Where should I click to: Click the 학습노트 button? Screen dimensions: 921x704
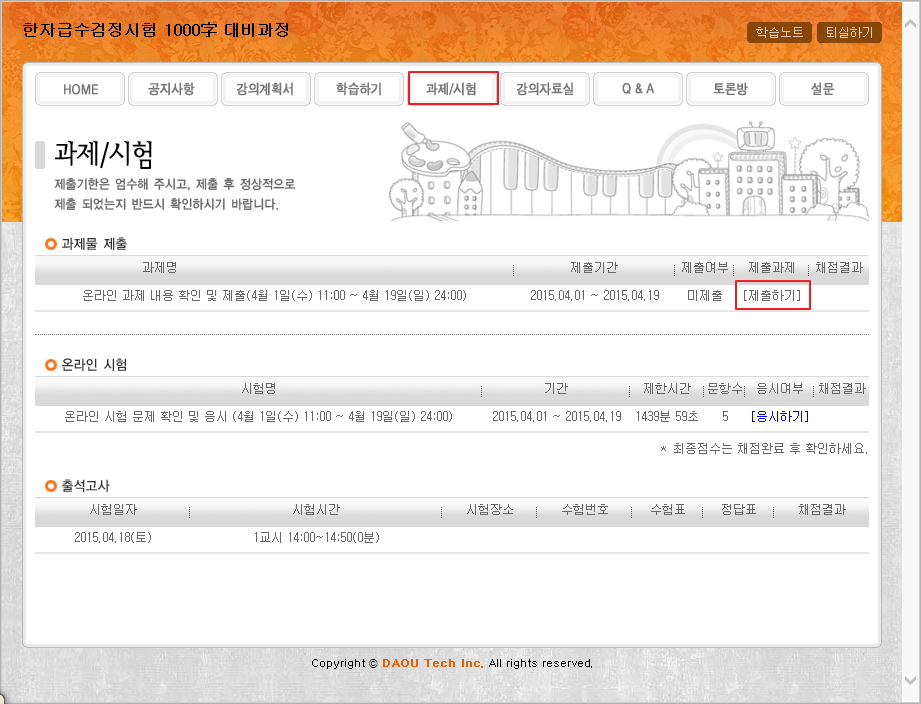(779, 32)
